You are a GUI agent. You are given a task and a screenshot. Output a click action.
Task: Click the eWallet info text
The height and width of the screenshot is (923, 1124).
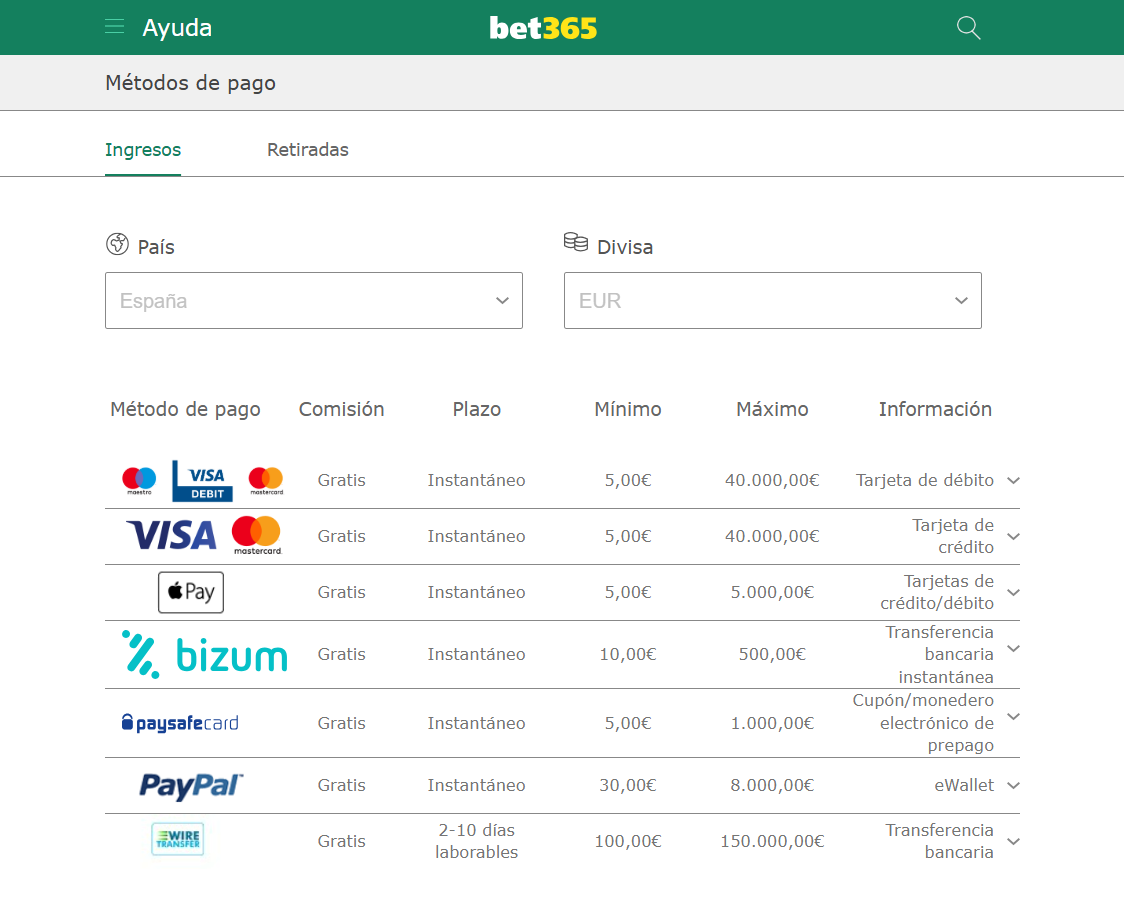(964, 785)
